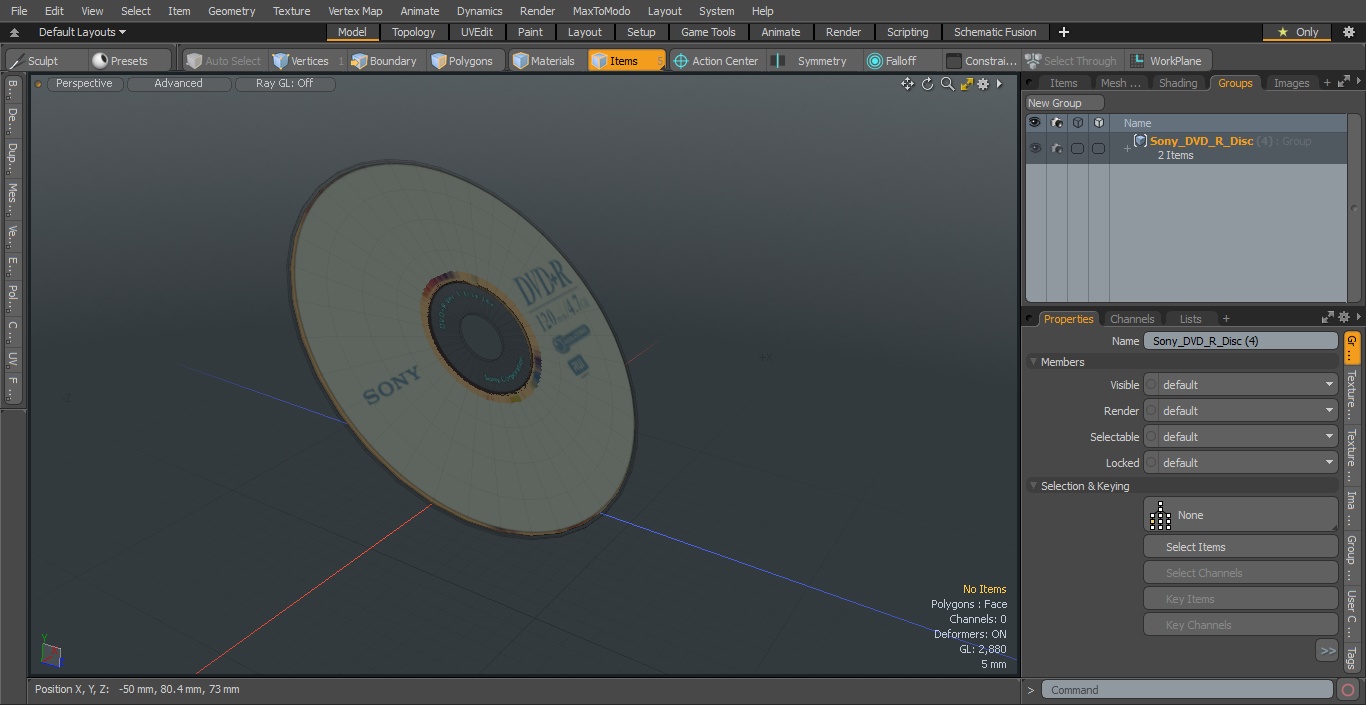Switch to Items selection mode

[626, 61]
